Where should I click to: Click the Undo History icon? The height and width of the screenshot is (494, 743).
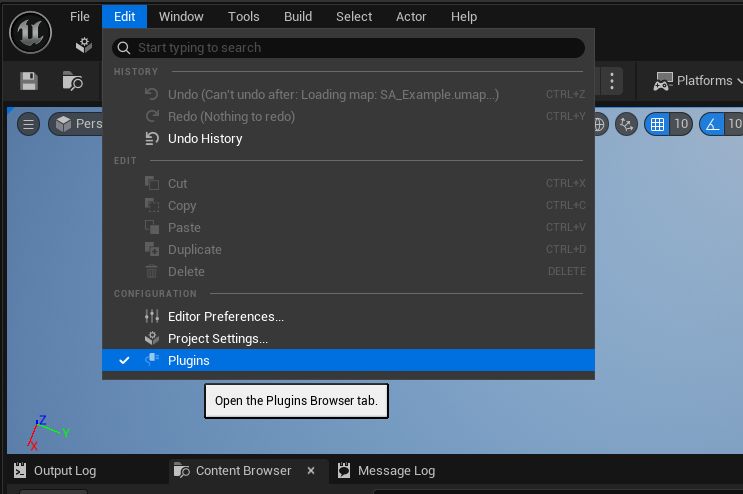(152, 139)
